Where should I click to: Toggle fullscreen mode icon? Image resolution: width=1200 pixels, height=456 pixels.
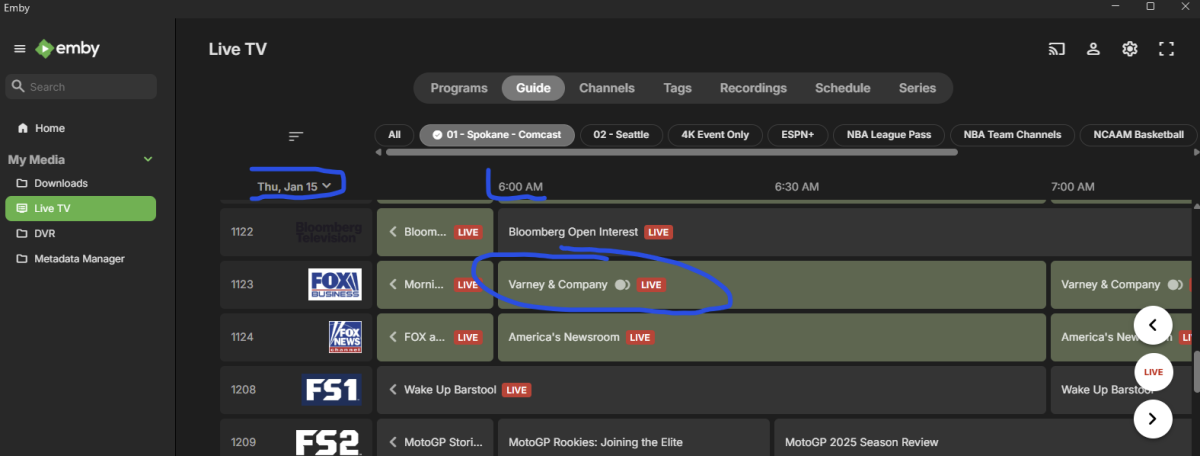(x=1166, y=49)
